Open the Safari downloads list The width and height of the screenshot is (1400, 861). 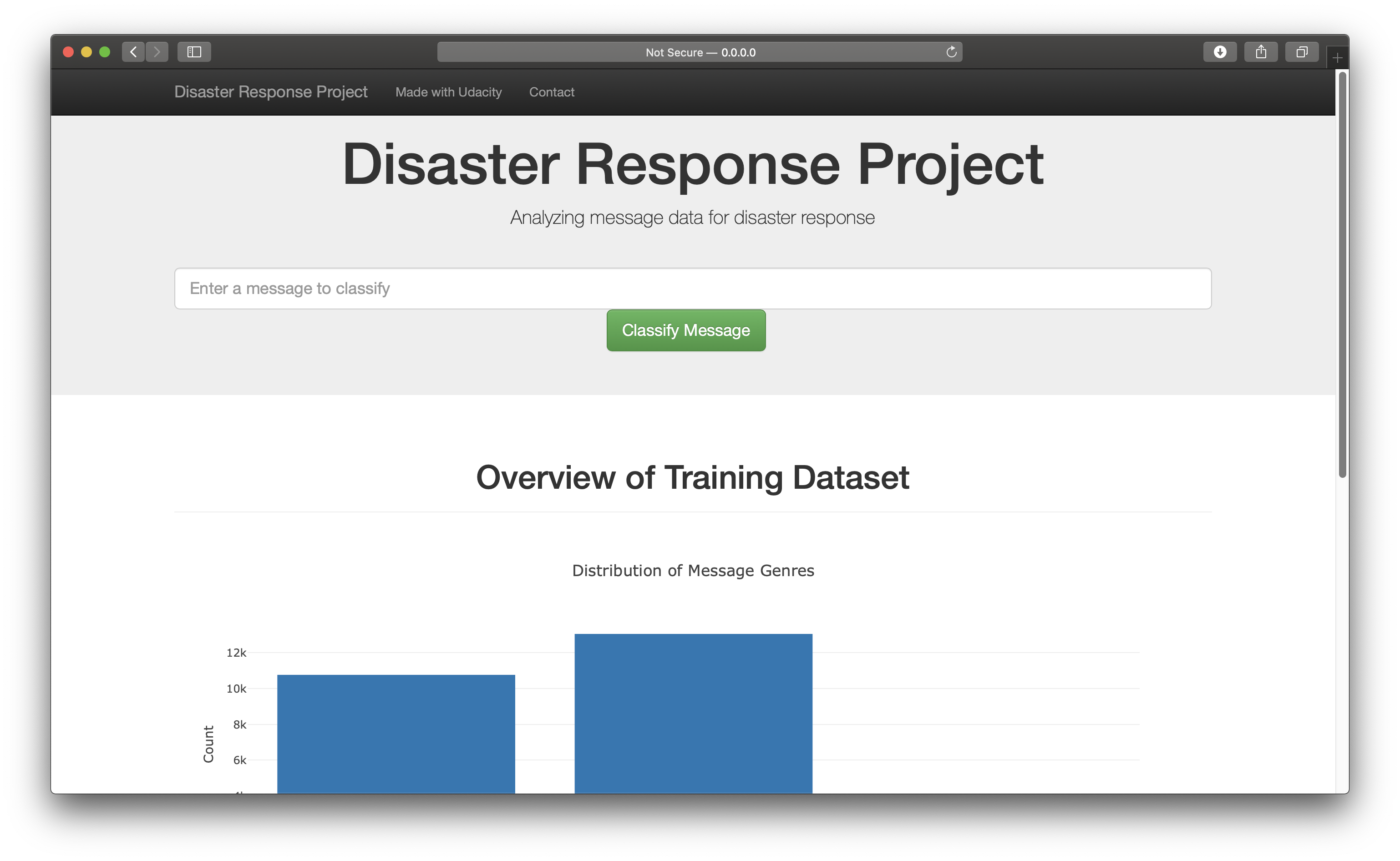coord(1219,52)
